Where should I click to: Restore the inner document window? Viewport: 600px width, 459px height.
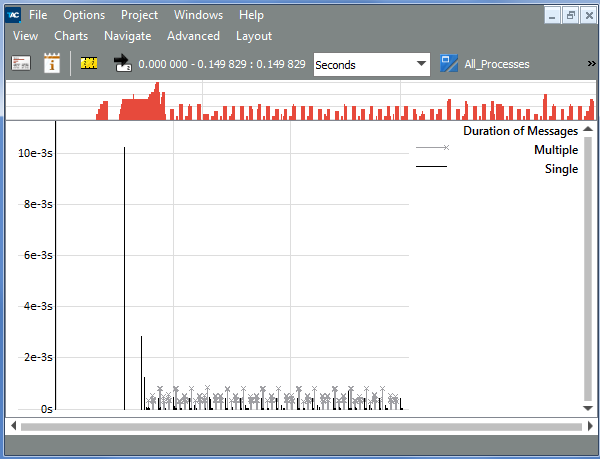click(570, 15)
